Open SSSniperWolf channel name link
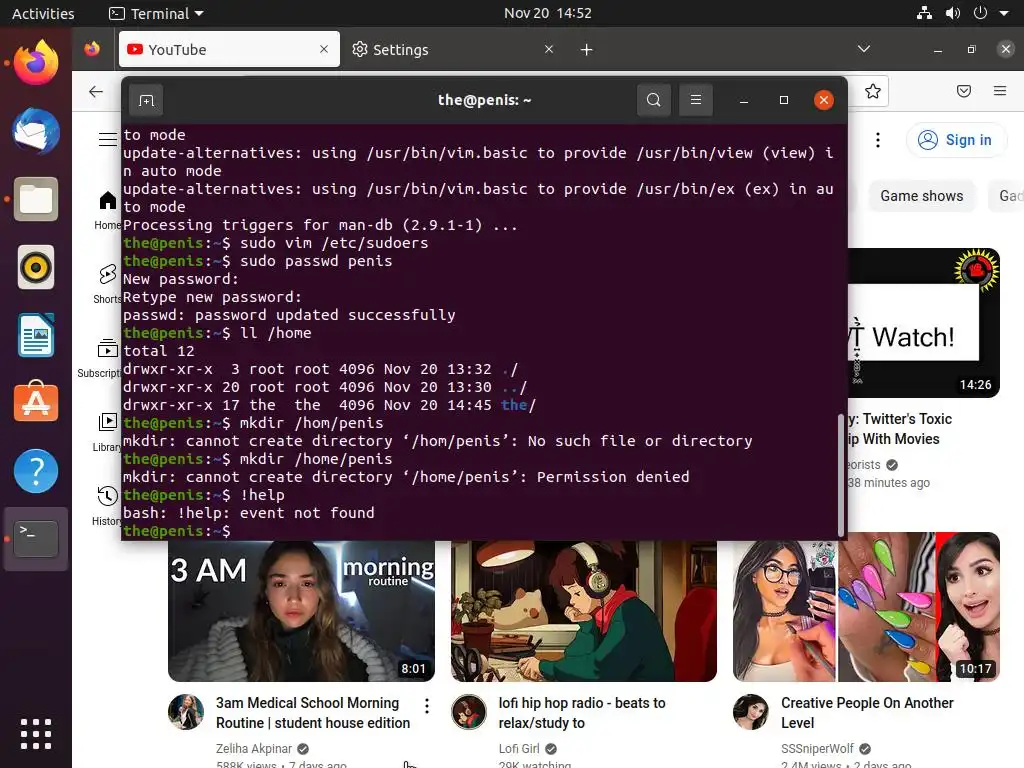 tap(817, 748)
